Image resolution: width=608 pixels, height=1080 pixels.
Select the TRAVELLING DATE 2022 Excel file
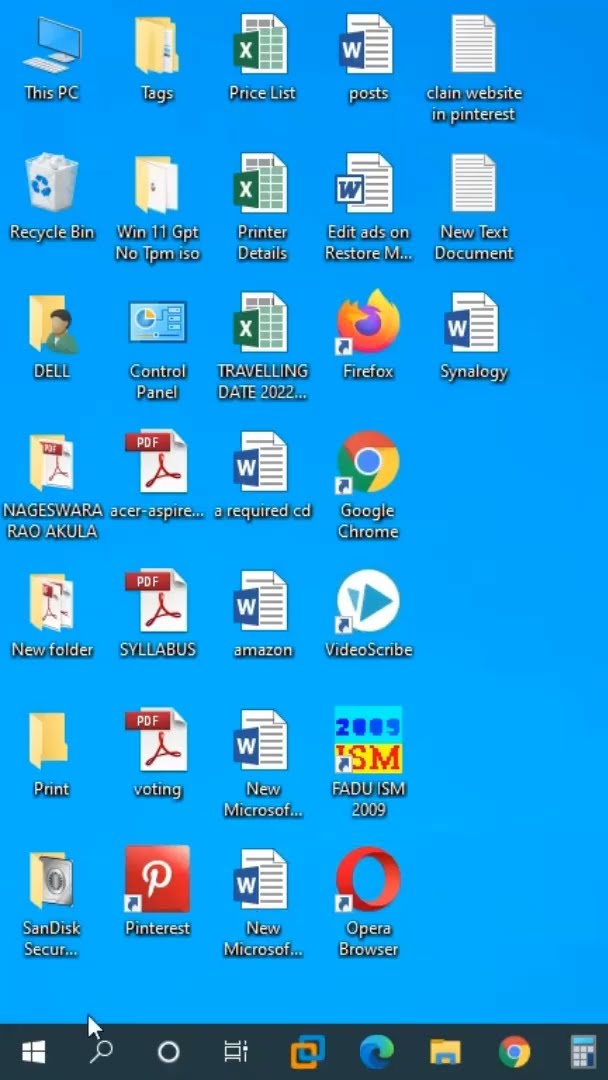pyautogui.click(x=260, y=322)
